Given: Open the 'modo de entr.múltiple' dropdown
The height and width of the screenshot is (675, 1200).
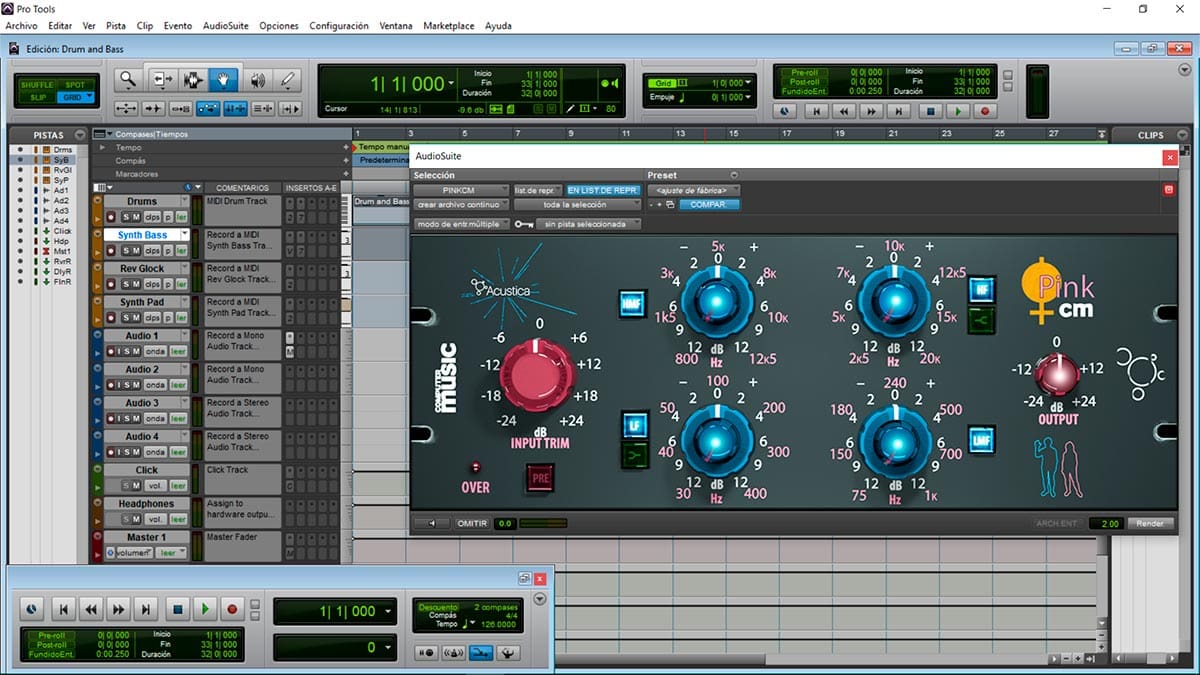Looking at the screenshot, I should click(462, 224).
